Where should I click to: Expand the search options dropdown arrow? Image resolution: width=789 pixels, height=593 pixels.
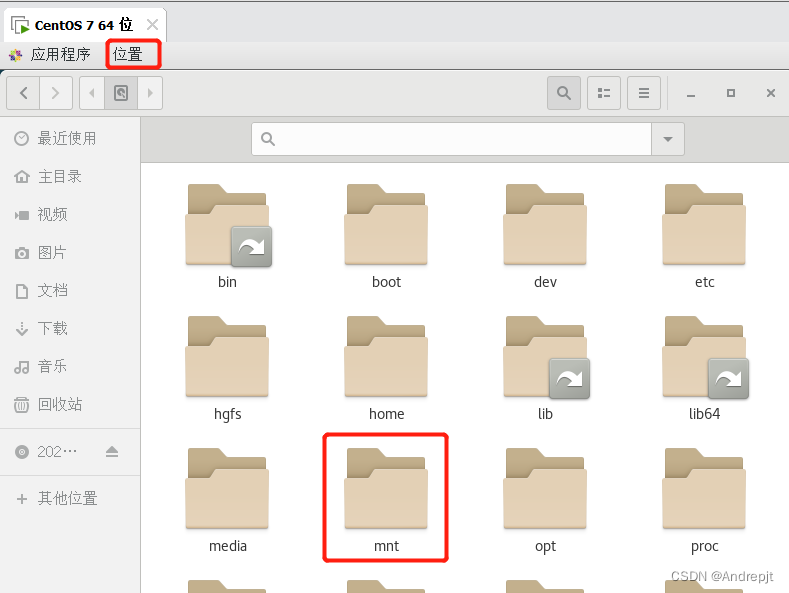(x=668, y=139)
